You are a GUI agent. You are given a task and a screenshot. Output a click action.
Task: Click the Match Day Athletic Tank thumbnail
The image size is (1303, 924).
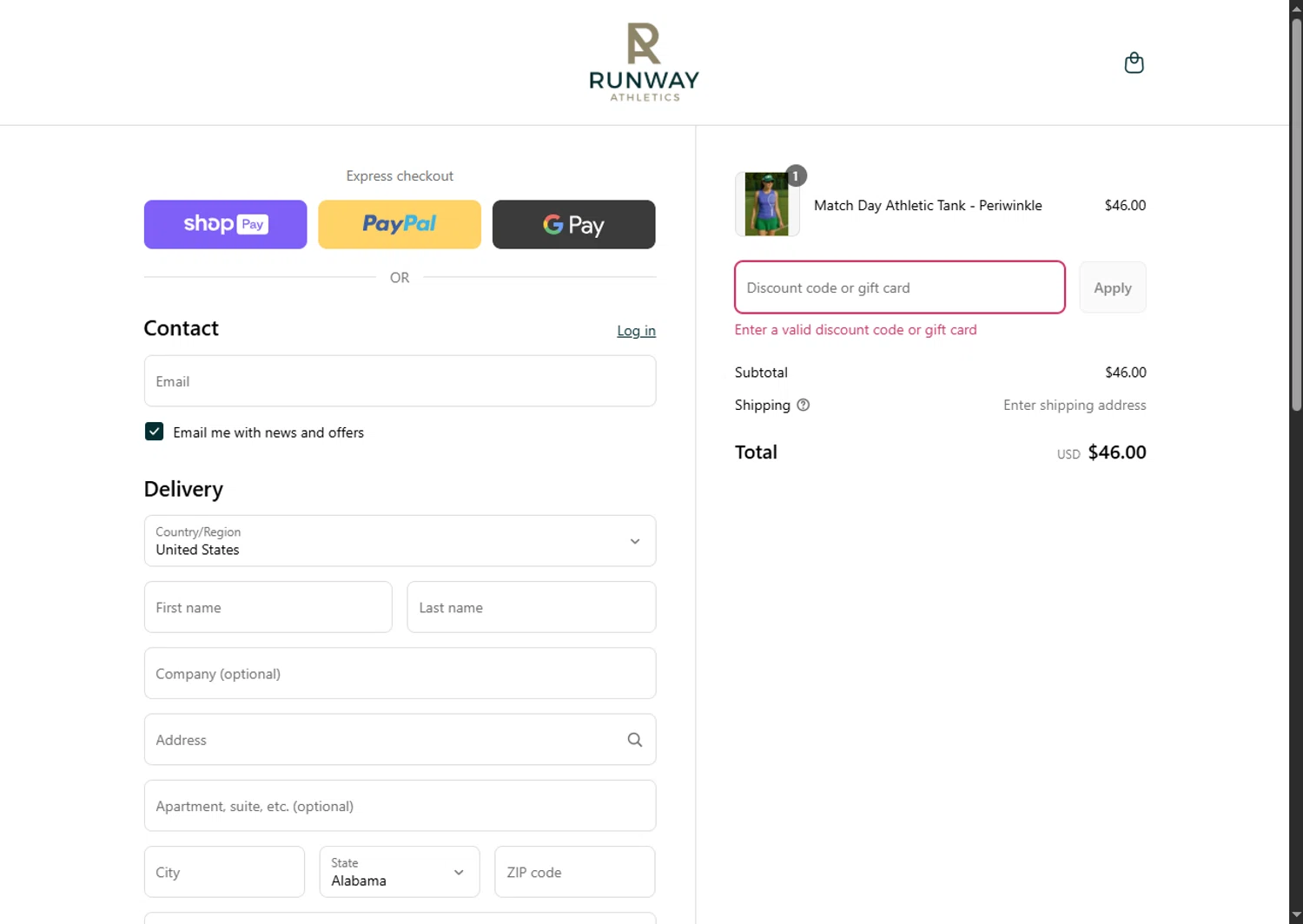point(767,204)
